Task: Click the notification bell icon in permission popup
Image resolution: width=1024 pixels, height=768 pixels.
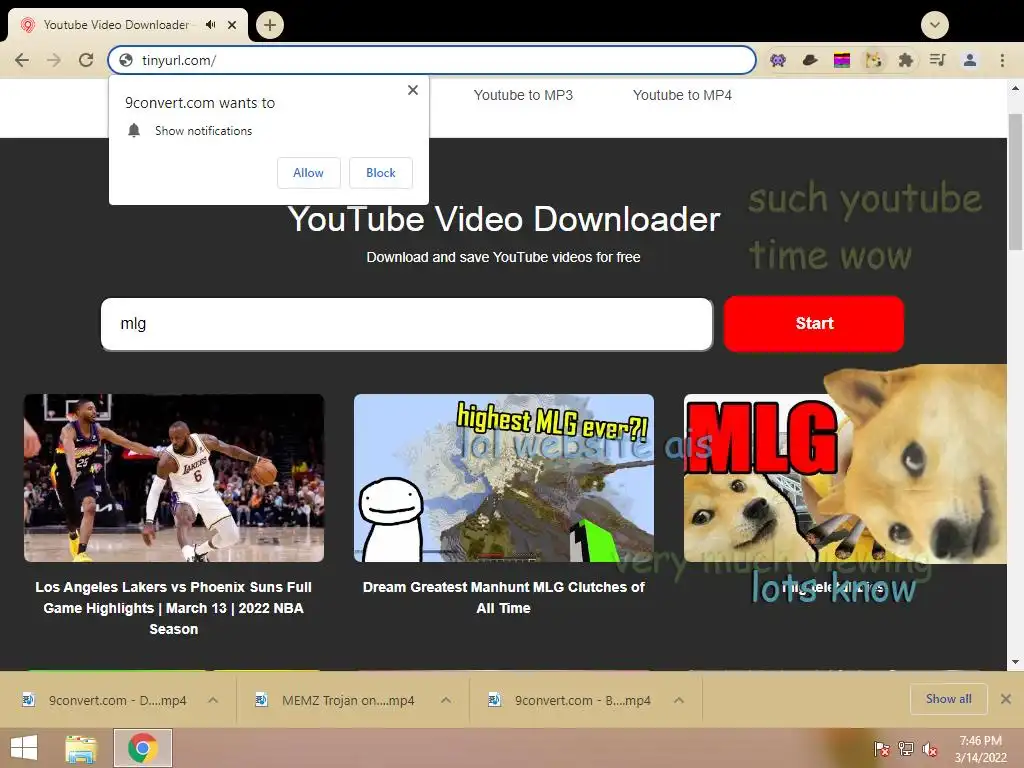Action: [x=134, y=131]
